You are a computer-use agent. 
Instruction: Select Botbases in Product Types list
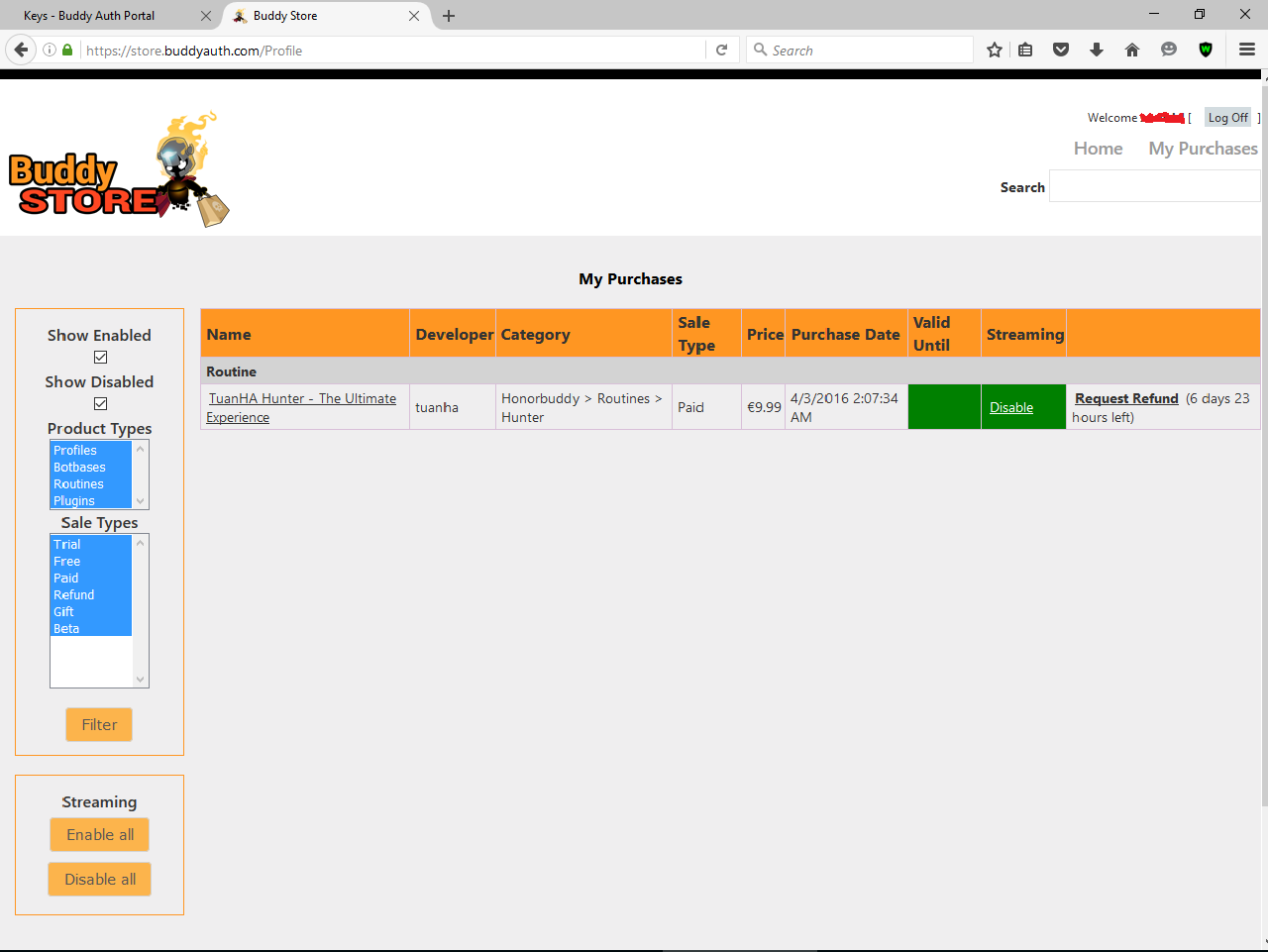(91, 468)
